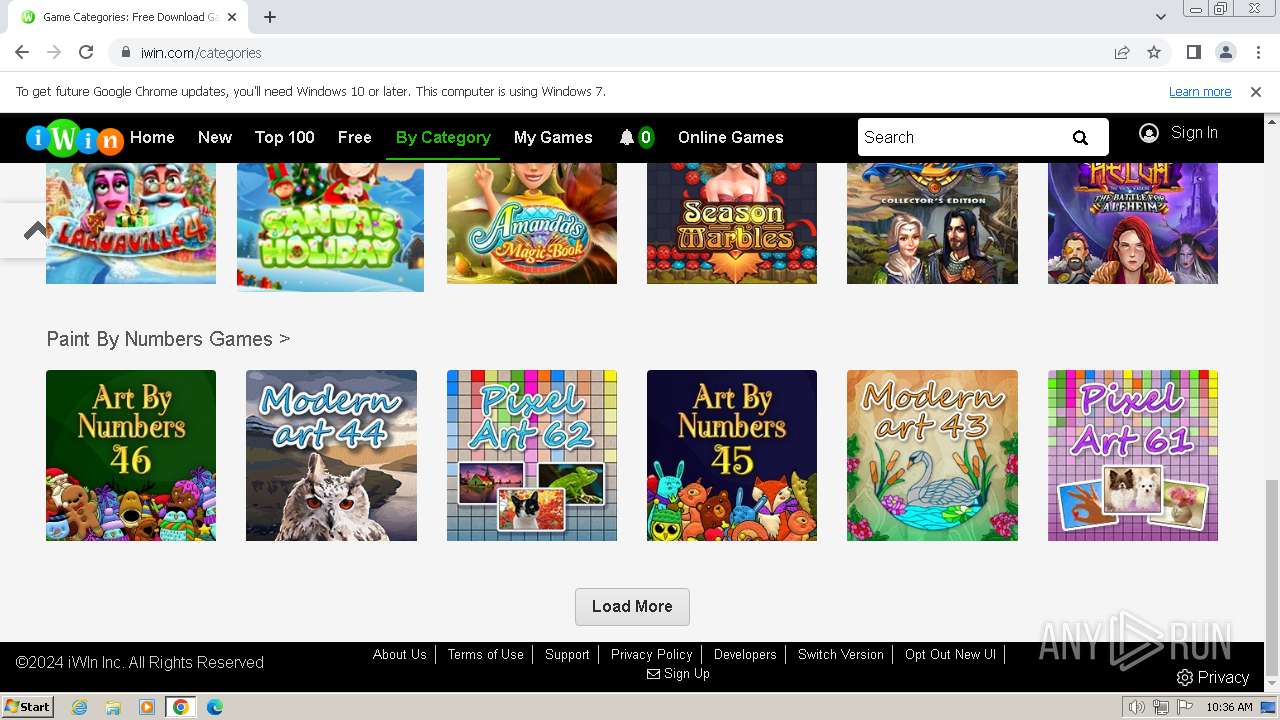
Task: Open Windows Media Player from the taskbar
Action: click(147, 707)
